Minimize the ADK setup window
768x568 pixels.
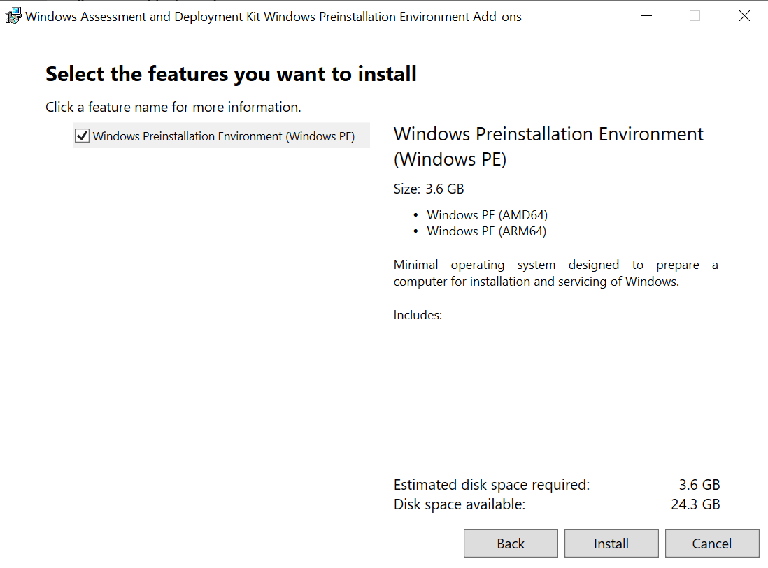(647, 16)
